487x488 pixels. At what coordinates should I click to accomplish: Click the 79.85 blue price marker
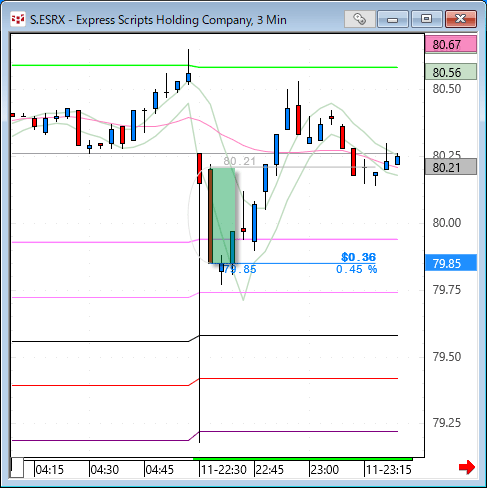tap(451, 263)
